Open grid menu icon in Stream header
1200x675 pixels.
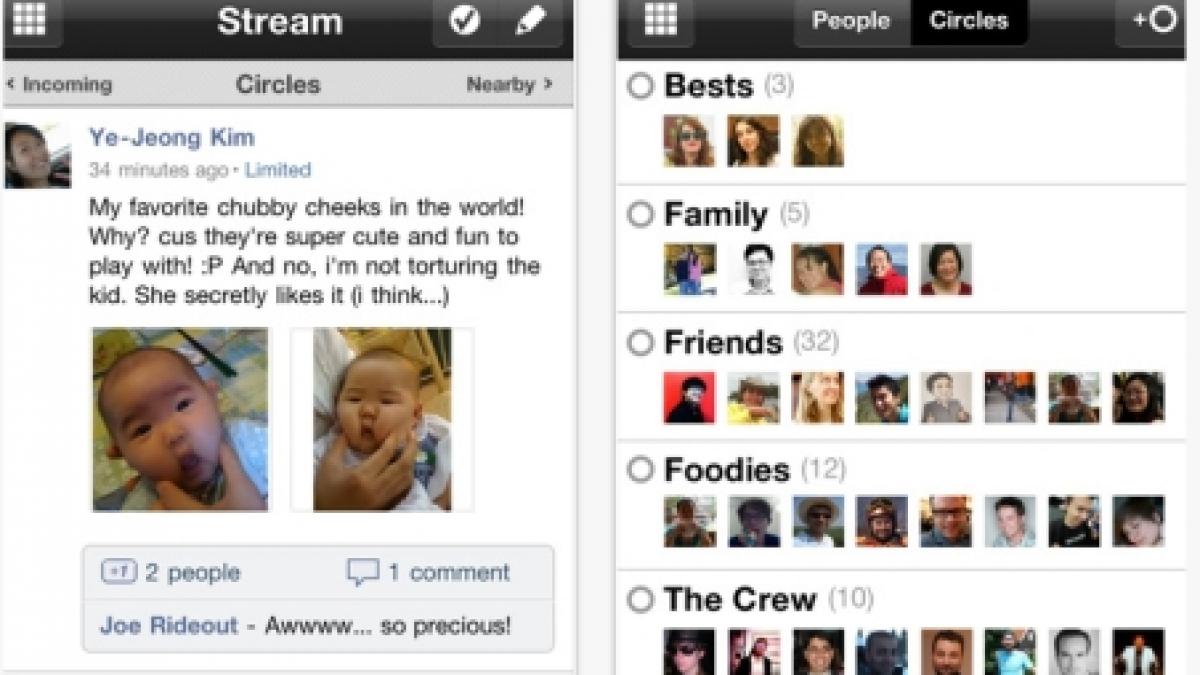(31, 20)
